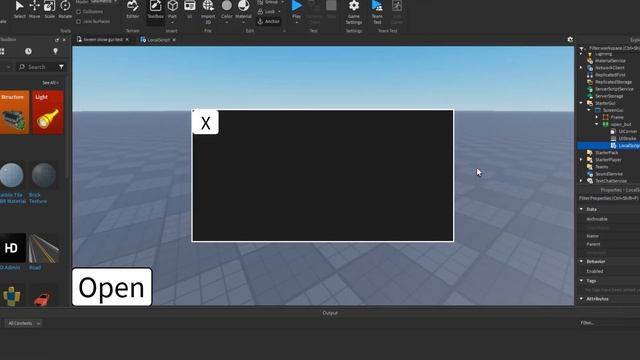Screen dimensions: 640x360
Task: Select UICorner in Explorer
Action: [624, 131]
